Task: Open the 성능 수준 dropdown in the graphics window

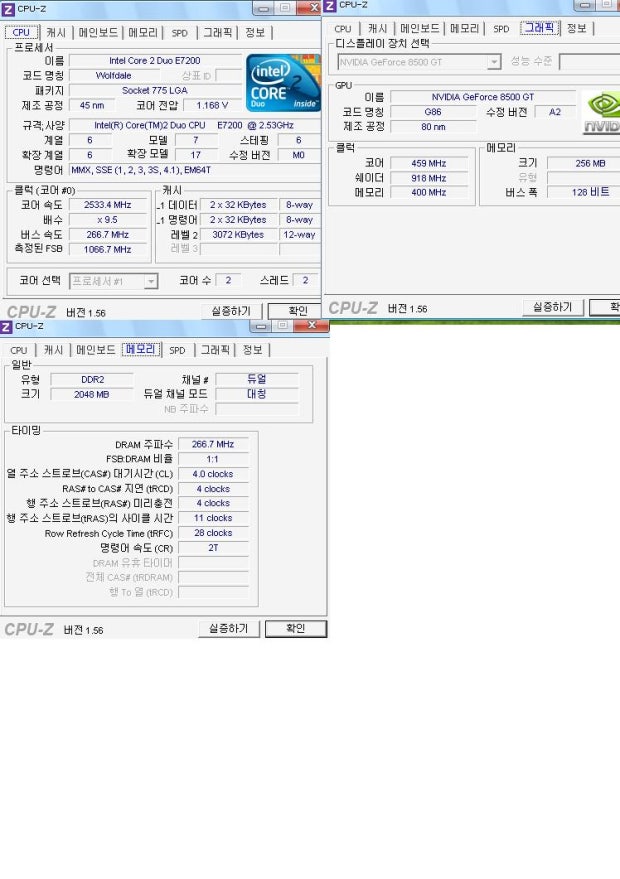Action: (589, 62)
